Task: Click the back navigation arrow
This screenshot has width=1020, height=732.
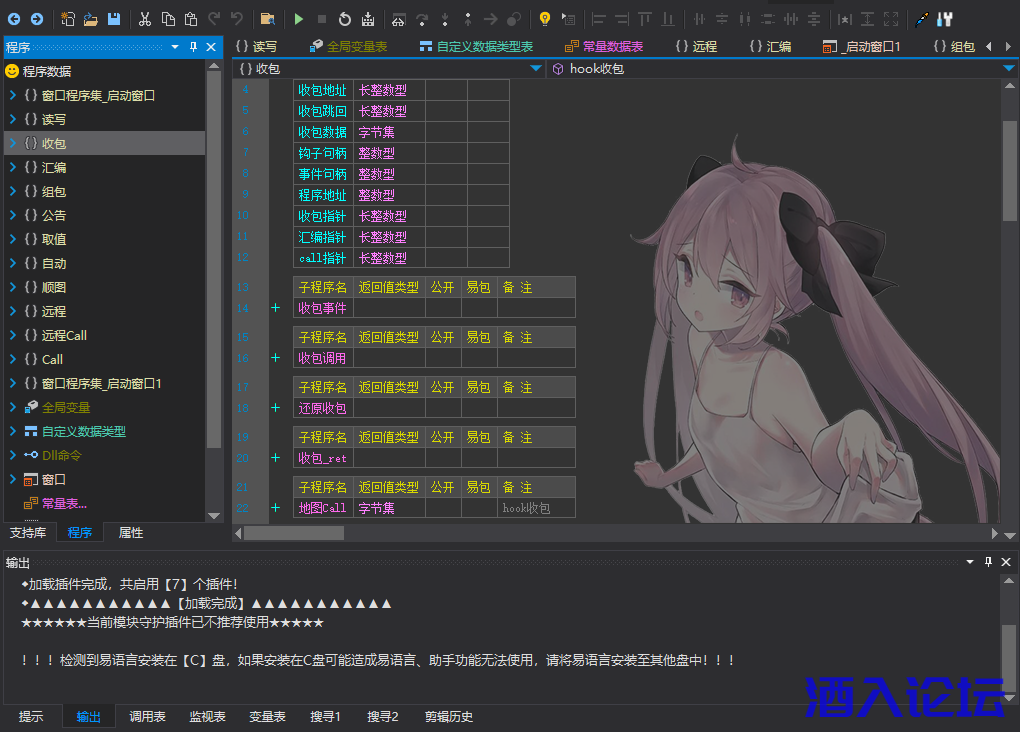Action: (x=14, y=18)
